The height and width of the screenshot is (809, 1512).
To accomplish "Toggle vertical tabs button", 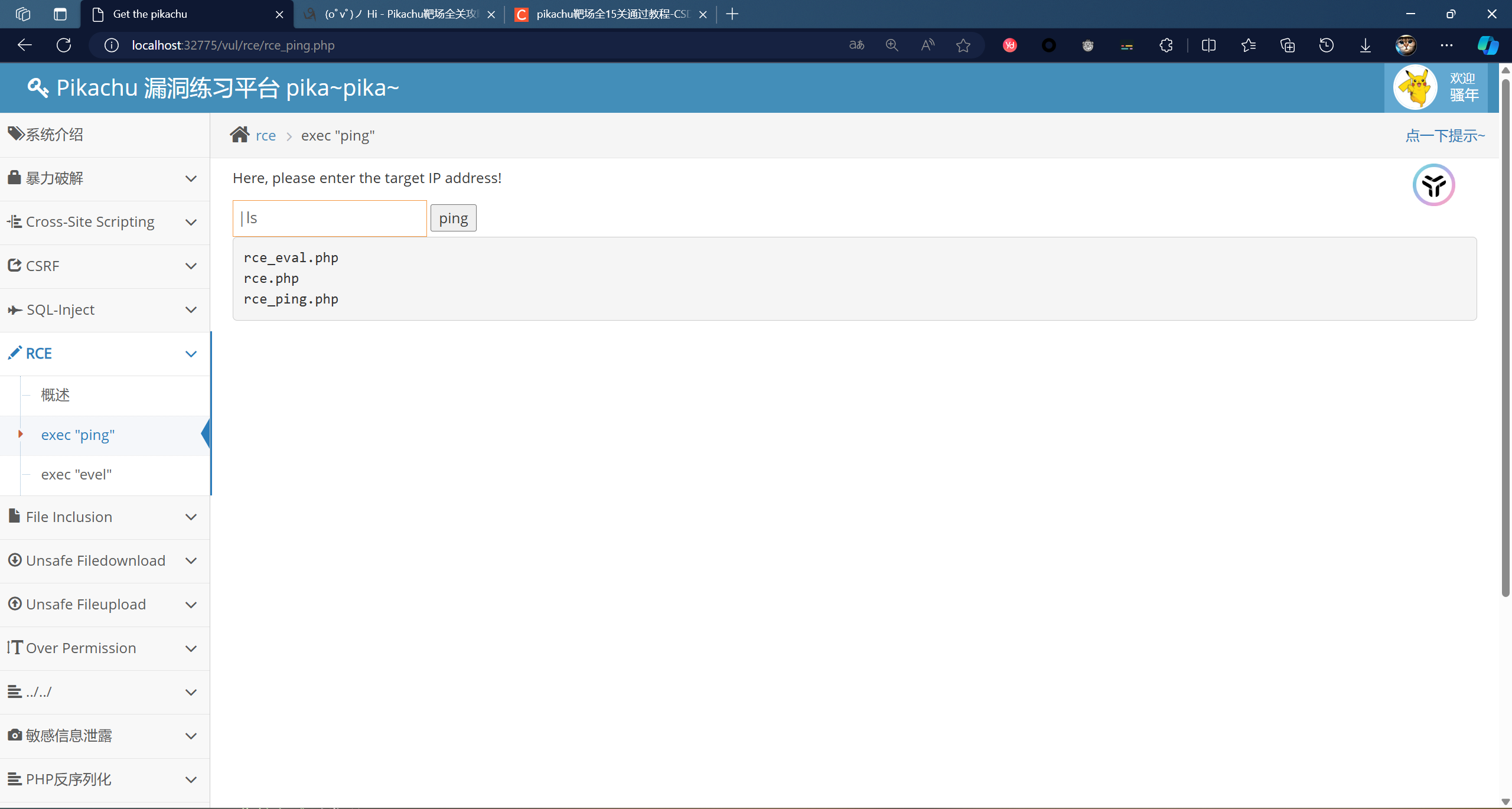I will point(60,14).
